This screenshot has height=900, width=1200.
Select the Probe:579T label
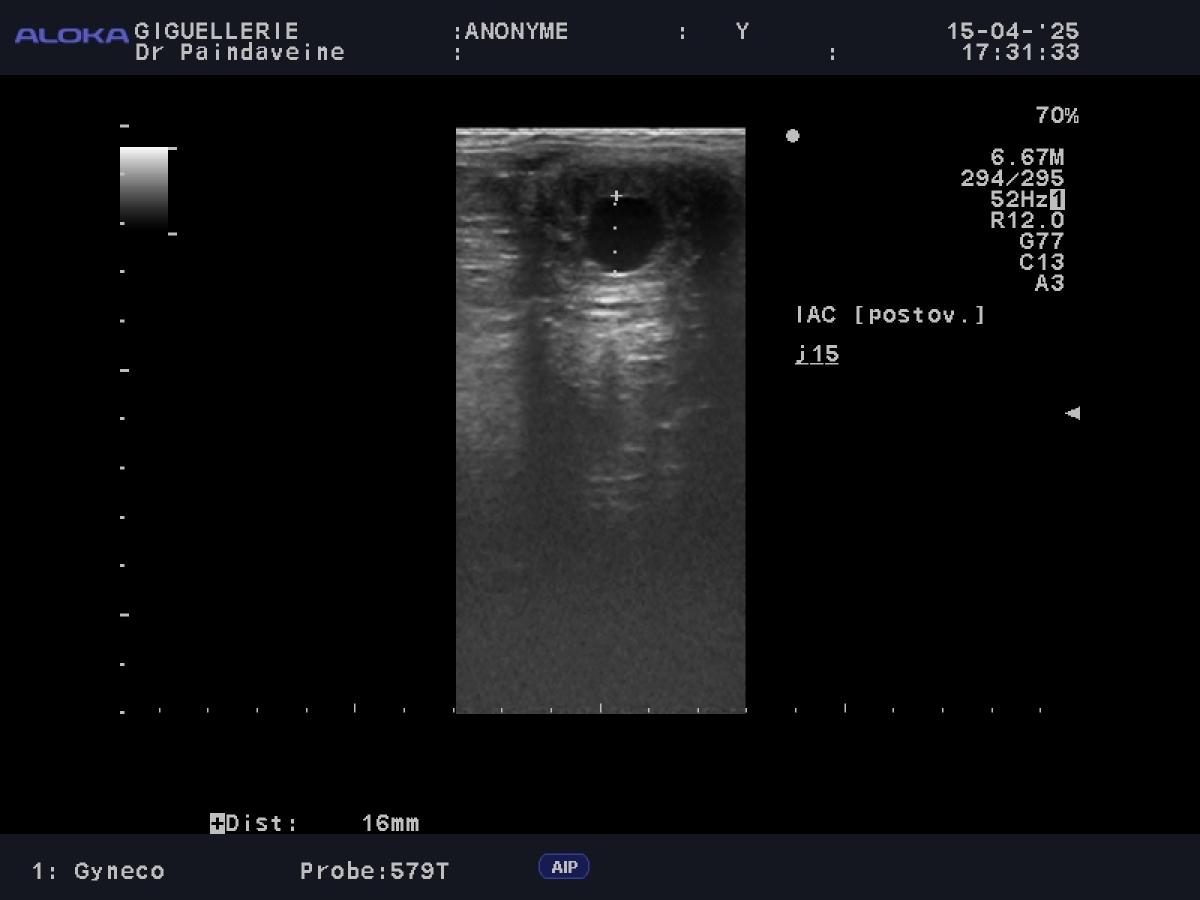(x=374, y=871)
